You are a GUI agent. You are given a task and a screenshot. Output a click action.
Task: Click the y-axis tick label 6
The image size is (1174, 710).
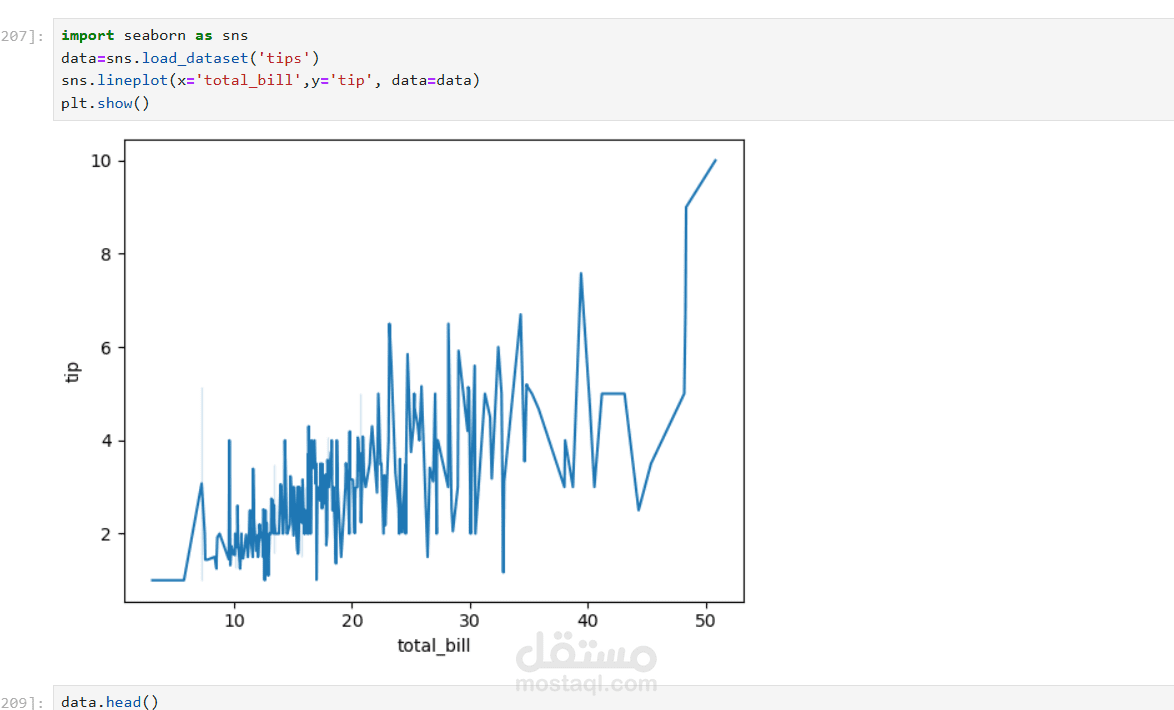click(106, 348)
